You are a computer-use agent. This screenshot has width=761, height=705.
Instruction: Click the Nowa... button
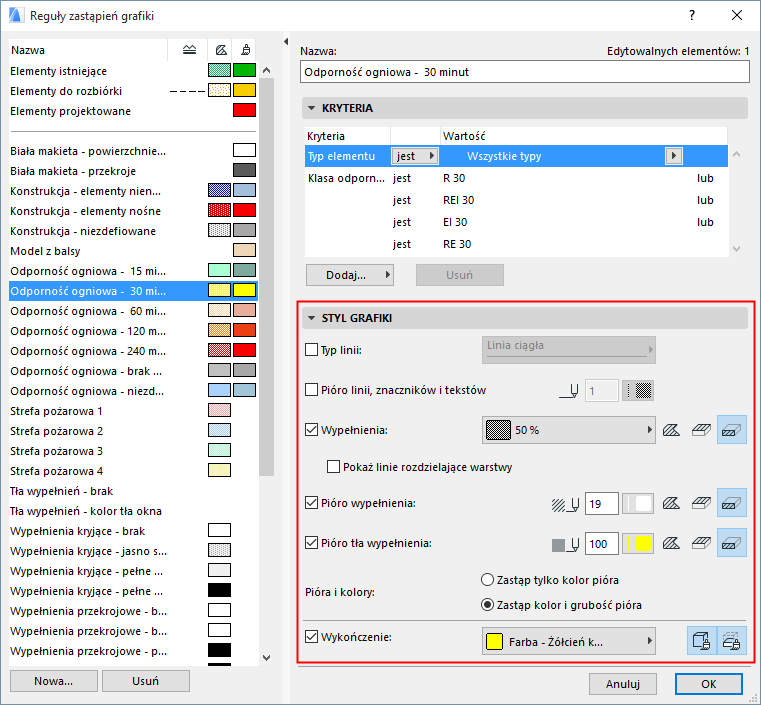tap(53, 681)
